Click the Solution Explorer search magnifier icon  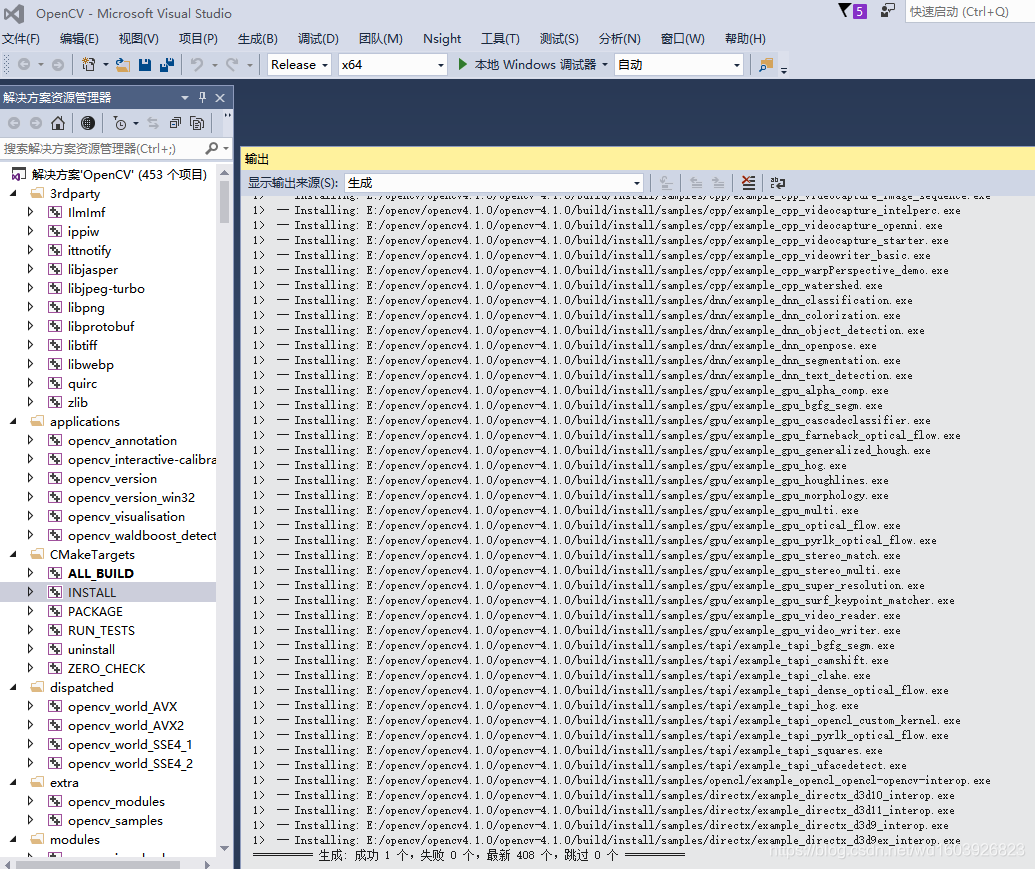tap(212, 148)
